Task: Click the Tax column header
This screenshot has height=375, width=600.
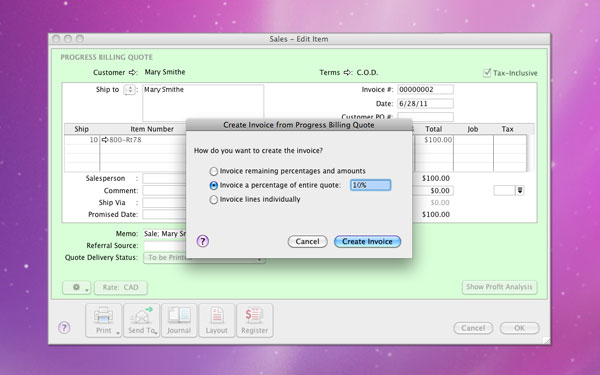Action: 507,129
